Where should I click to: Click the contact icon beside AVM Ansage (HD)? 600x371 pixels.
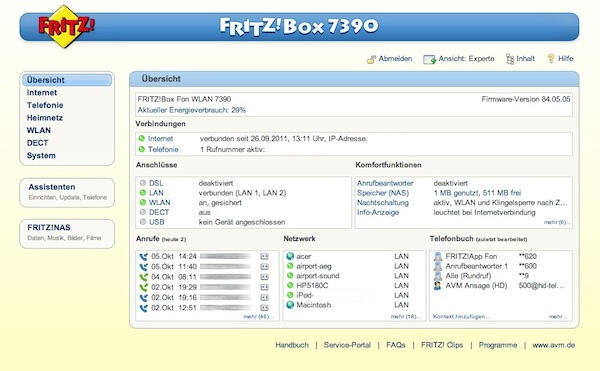tap(438, 286)
